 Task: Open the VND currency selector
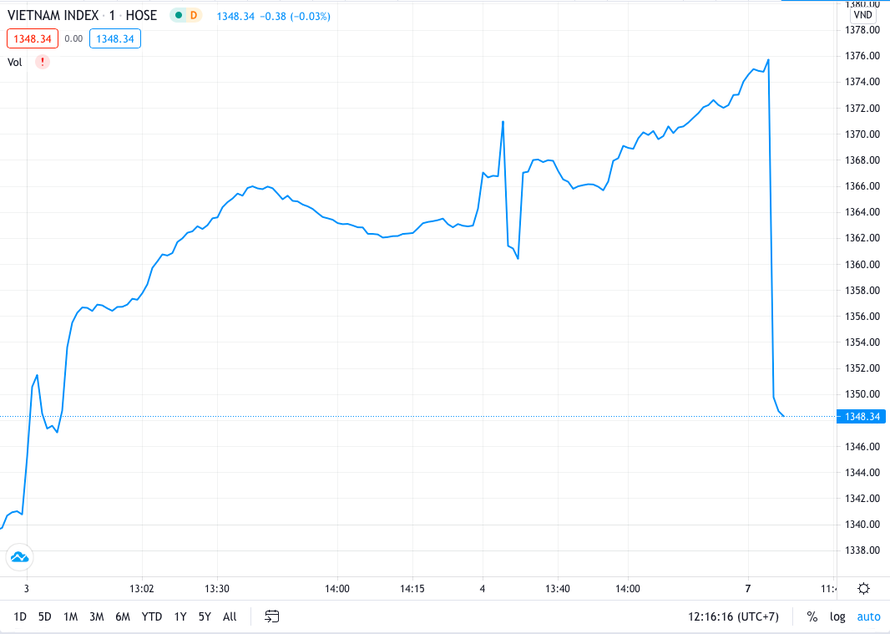(x=862, y=15)
